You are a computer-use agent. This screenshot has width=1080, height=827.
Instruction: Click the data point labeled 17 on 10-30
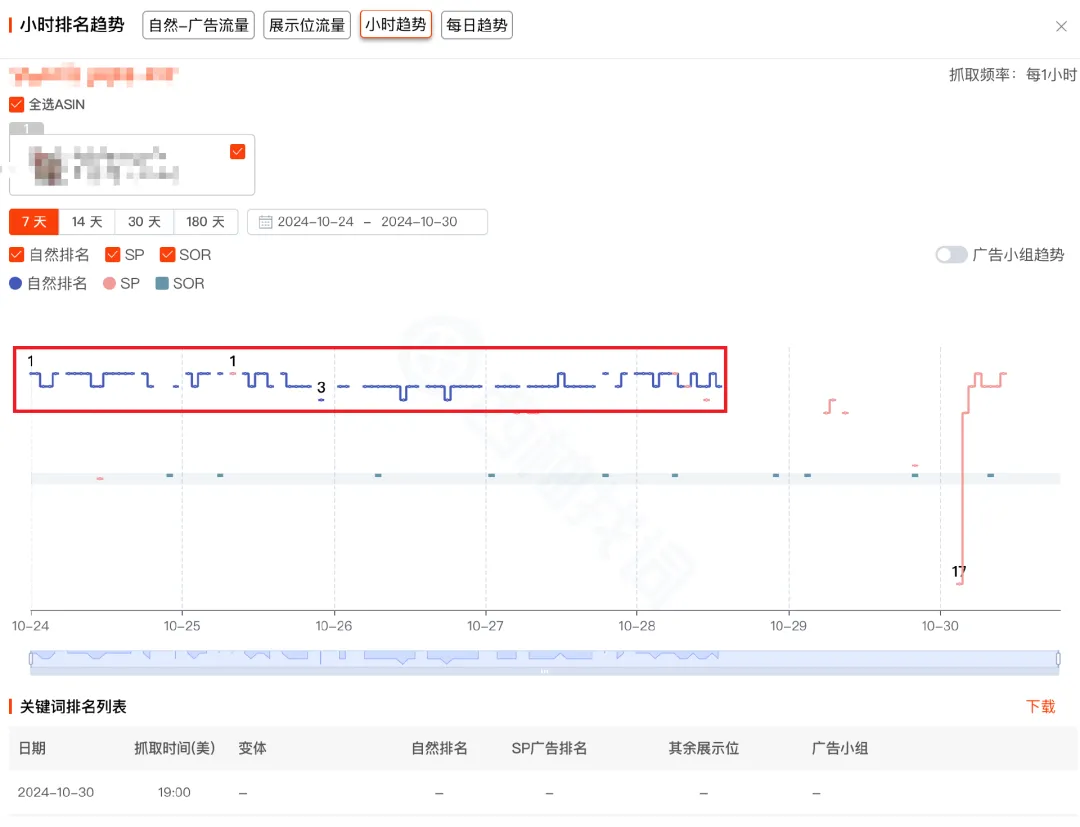[x=959, y=583]
